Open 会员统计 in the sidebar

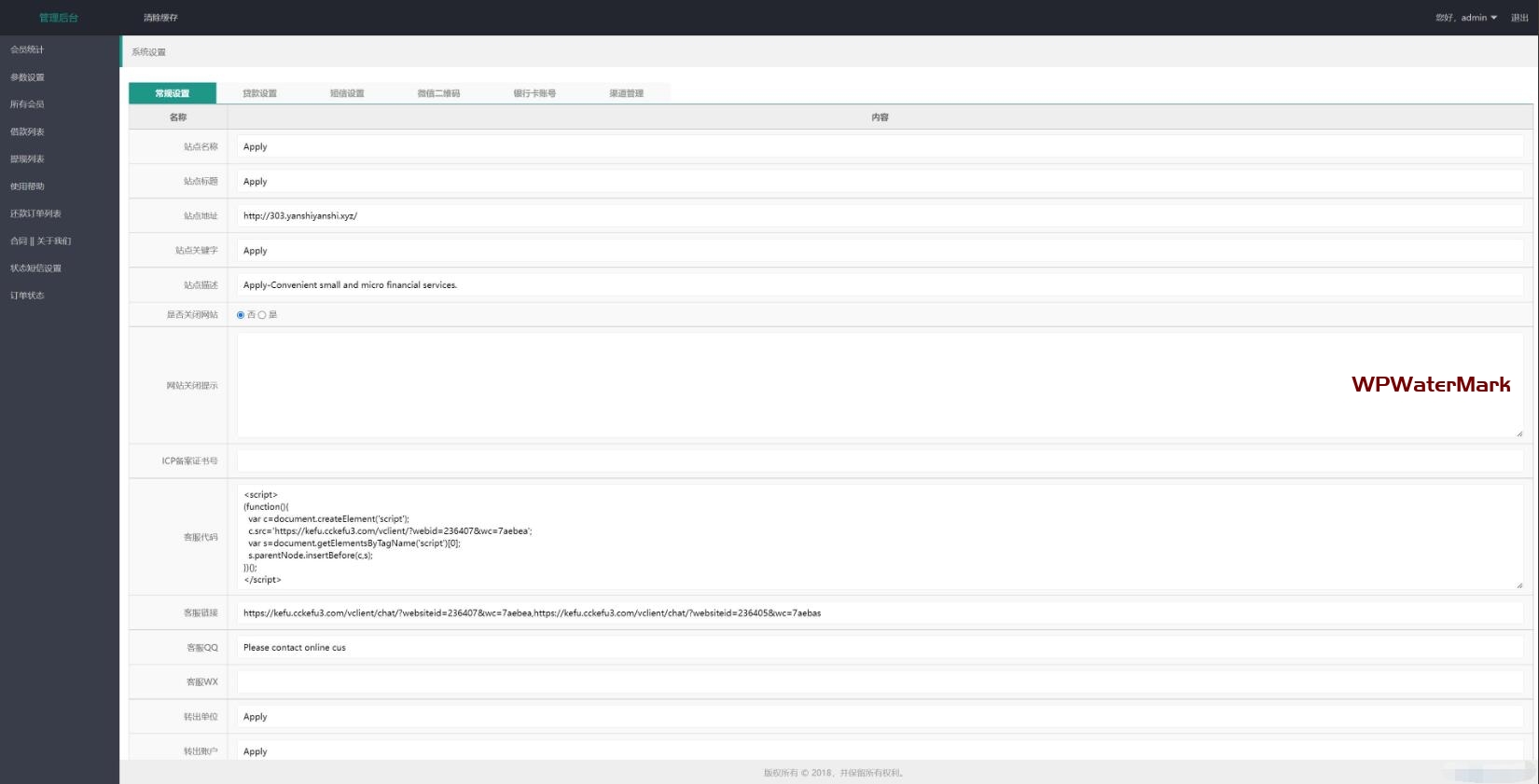pos(27,49)
